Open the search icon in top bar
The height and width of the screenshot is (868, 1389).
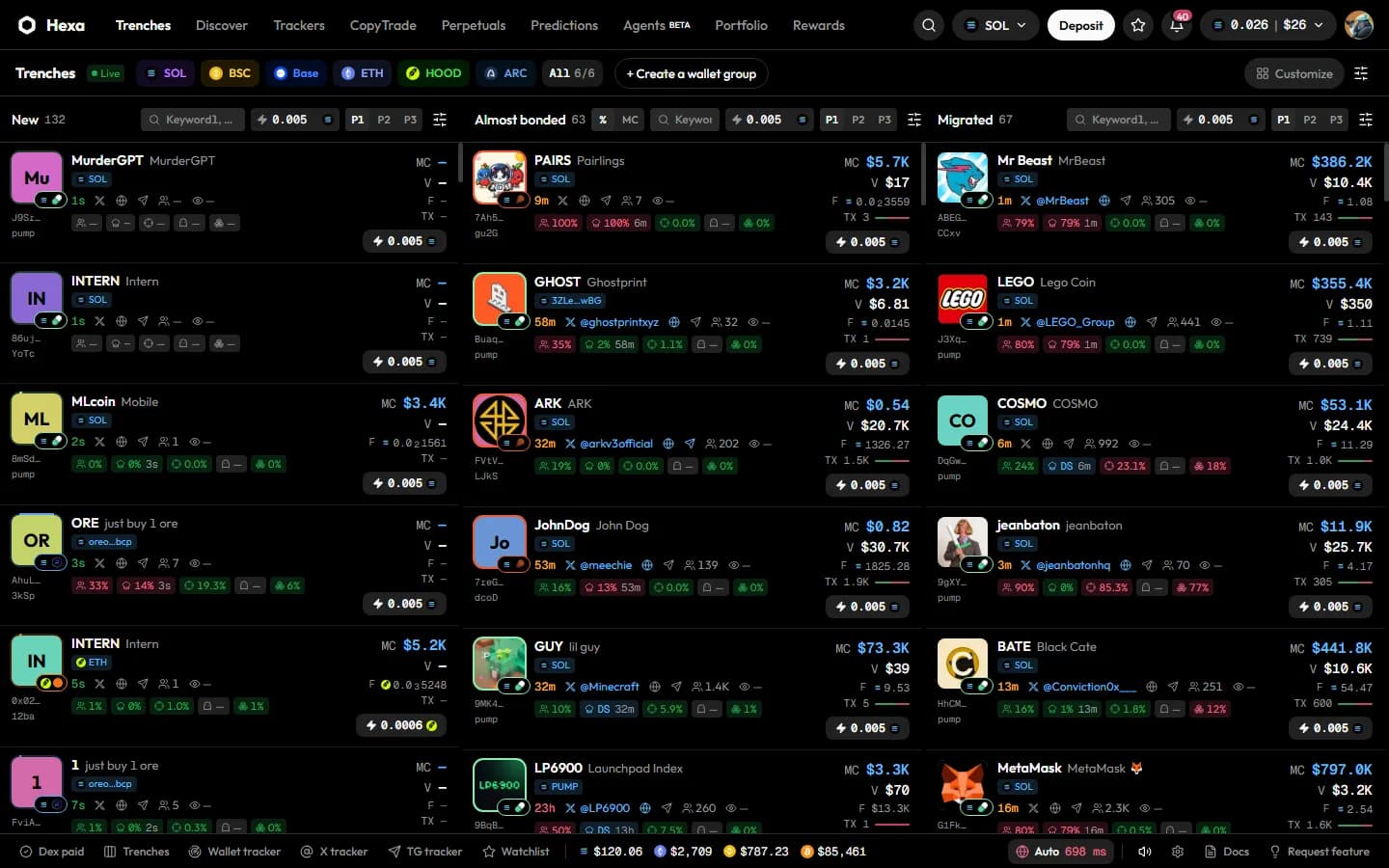[x=928, y=25]
